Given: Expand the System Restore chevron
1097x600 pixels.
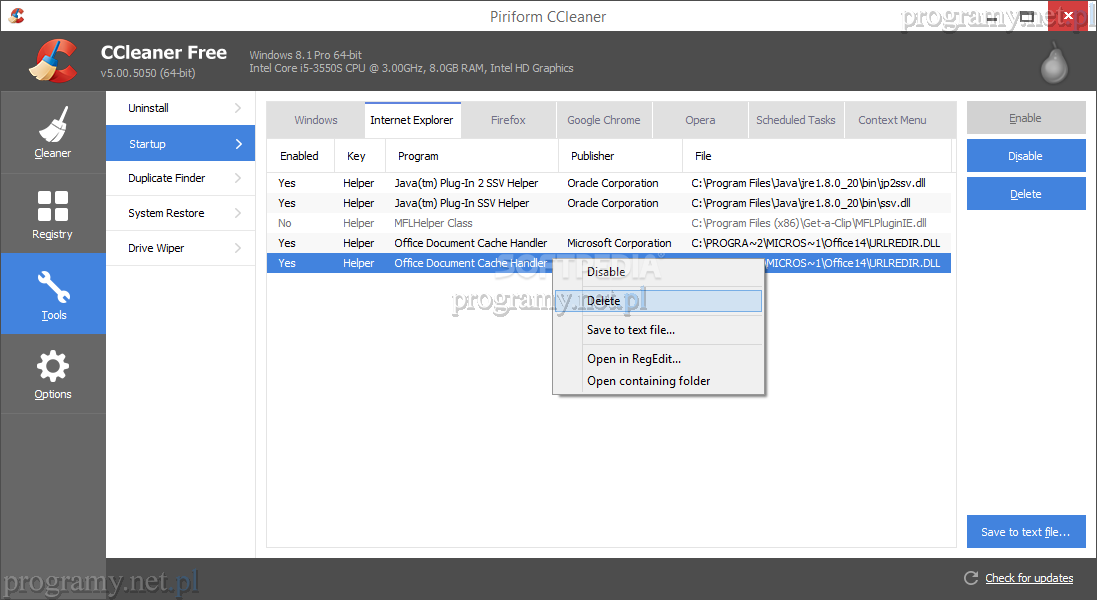Looking at the screenshot, I should pyautogui.click(x=238, y=213).
